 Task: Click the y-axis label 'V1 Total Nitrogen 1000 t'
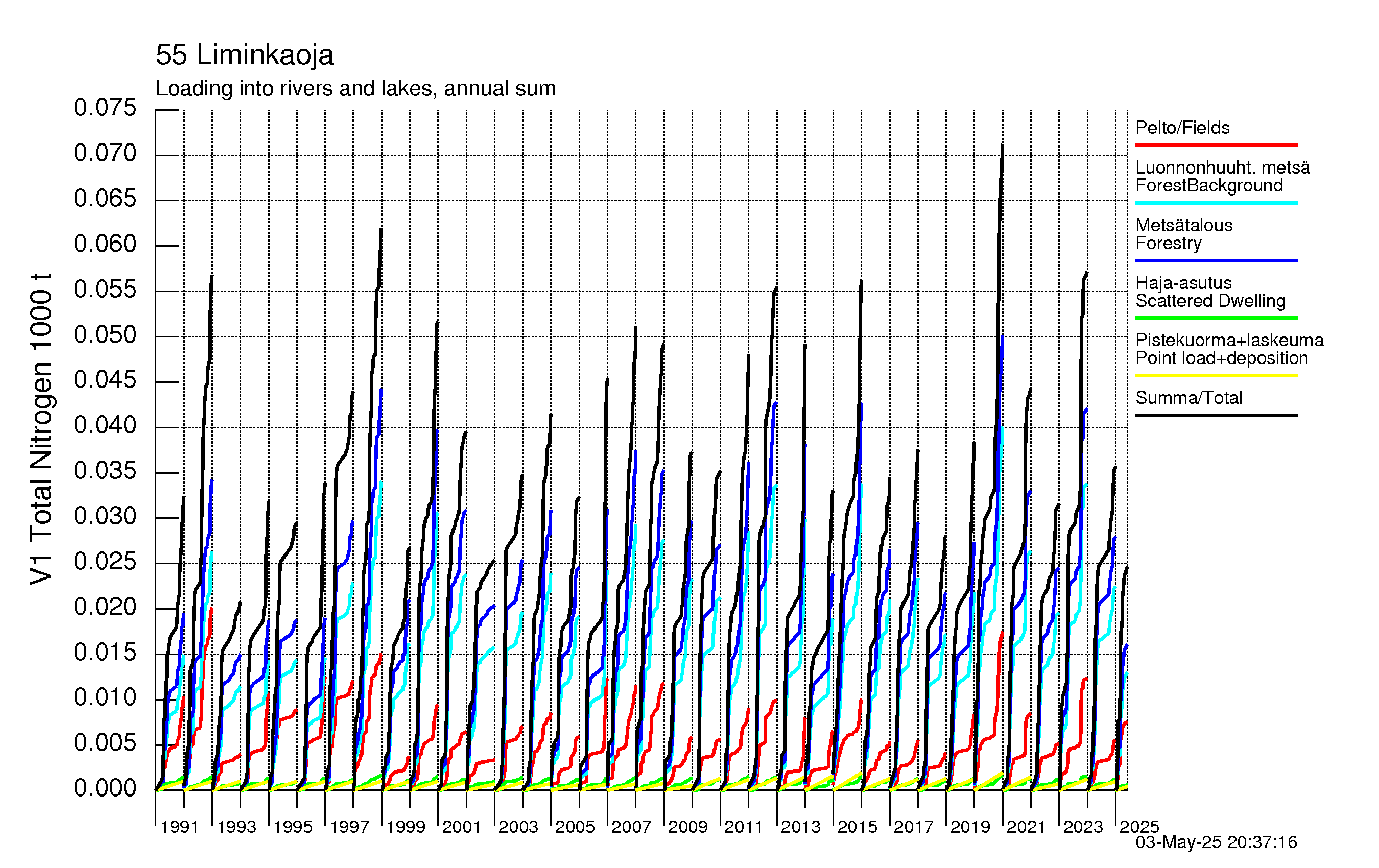(41, 429)
